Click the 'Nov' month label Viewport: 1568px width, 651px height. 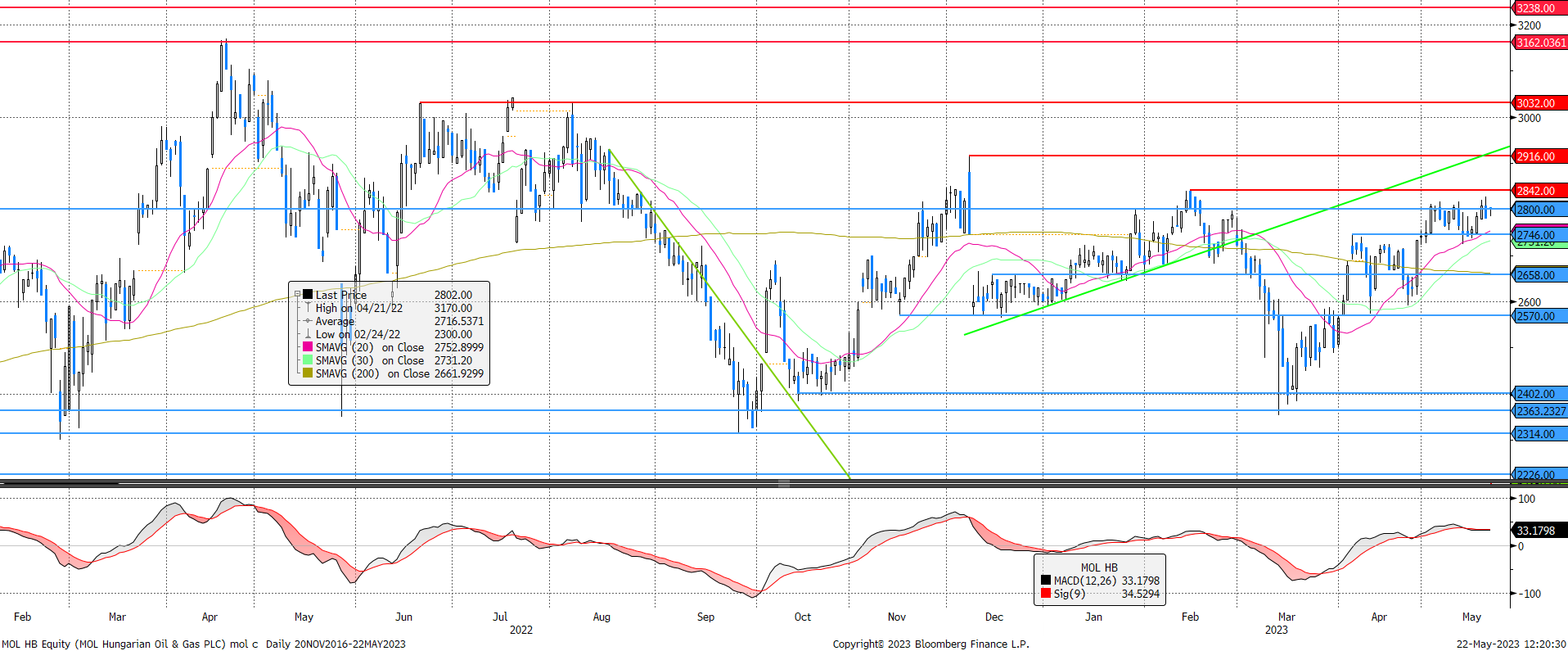[x=897, y=617]
